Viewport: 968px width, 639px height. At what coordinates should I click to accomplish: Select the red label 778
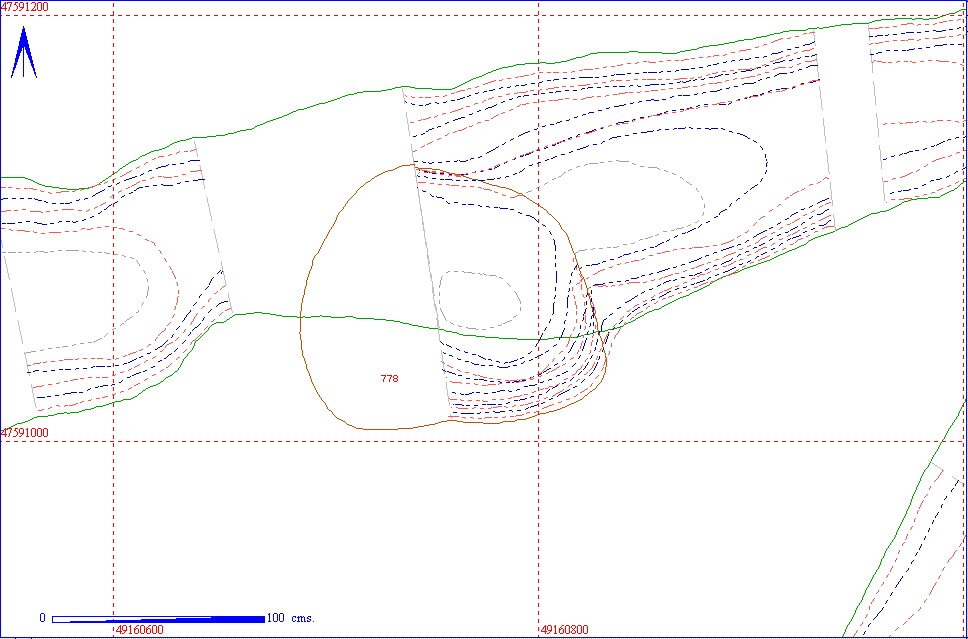(x=390, y=378)
